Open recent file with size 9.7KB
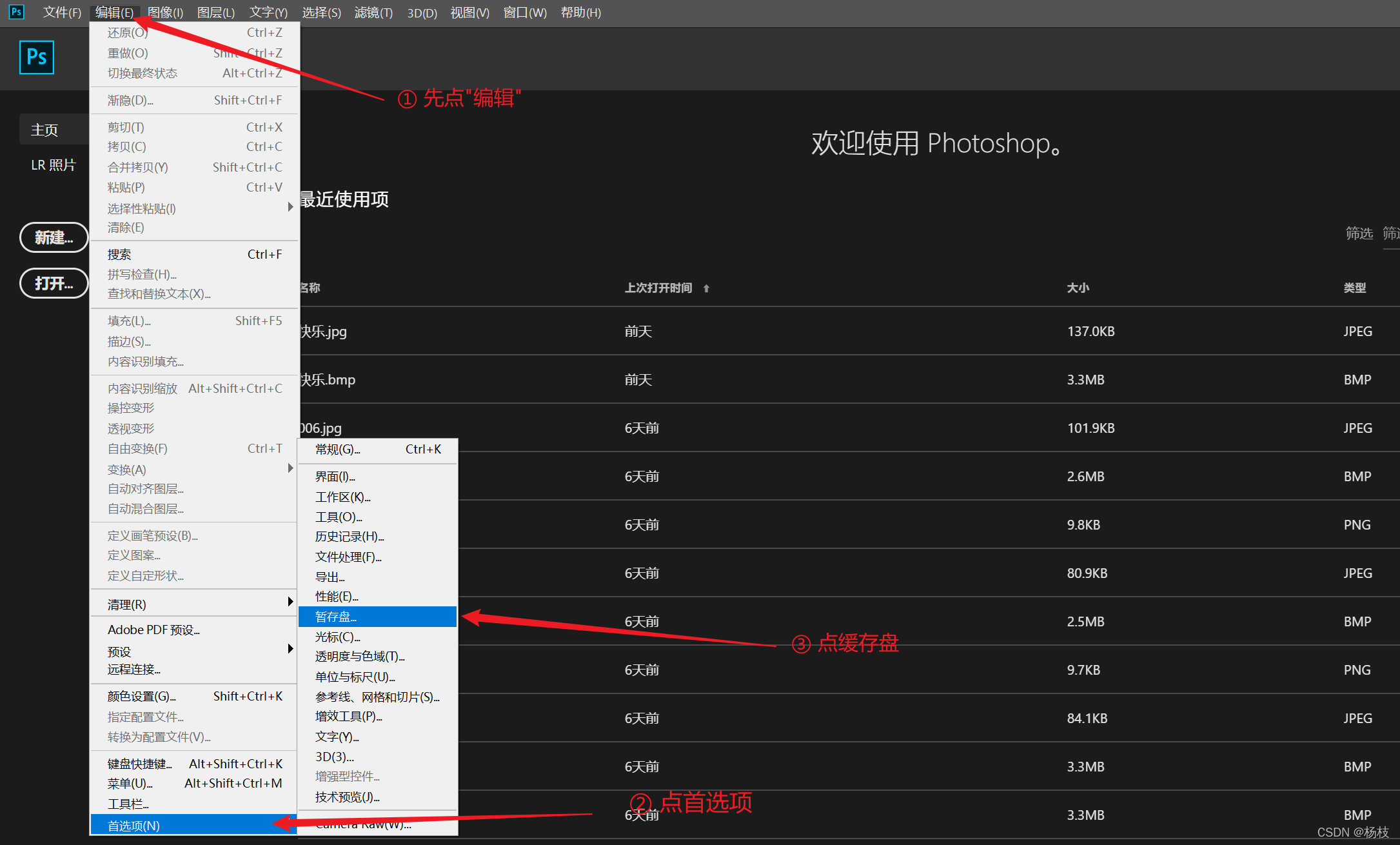The width and height of the screenshot is (1400, 845). click(929, 670)
